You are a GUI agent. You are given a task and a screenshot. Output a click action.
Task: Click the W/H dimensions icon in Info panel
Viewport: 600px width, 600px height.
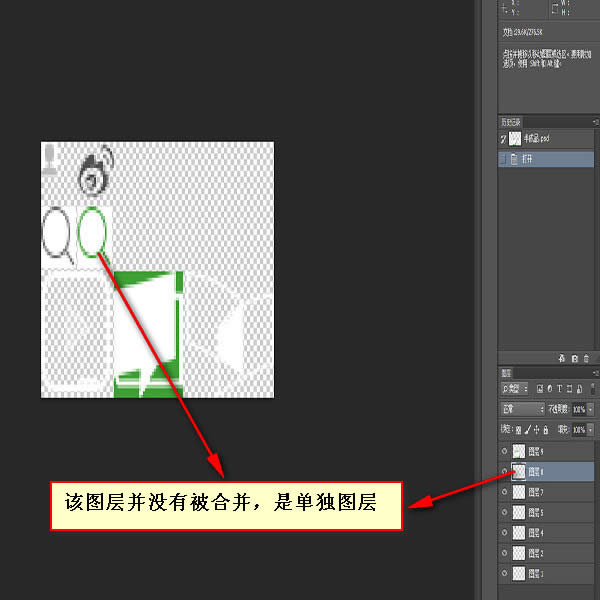pos(555,9)
